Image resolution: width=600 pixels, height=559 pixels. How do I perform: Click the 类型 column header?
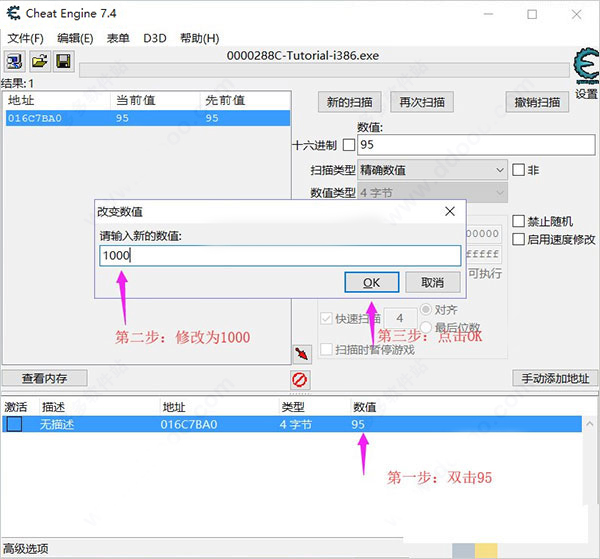(x=293, y=407)
